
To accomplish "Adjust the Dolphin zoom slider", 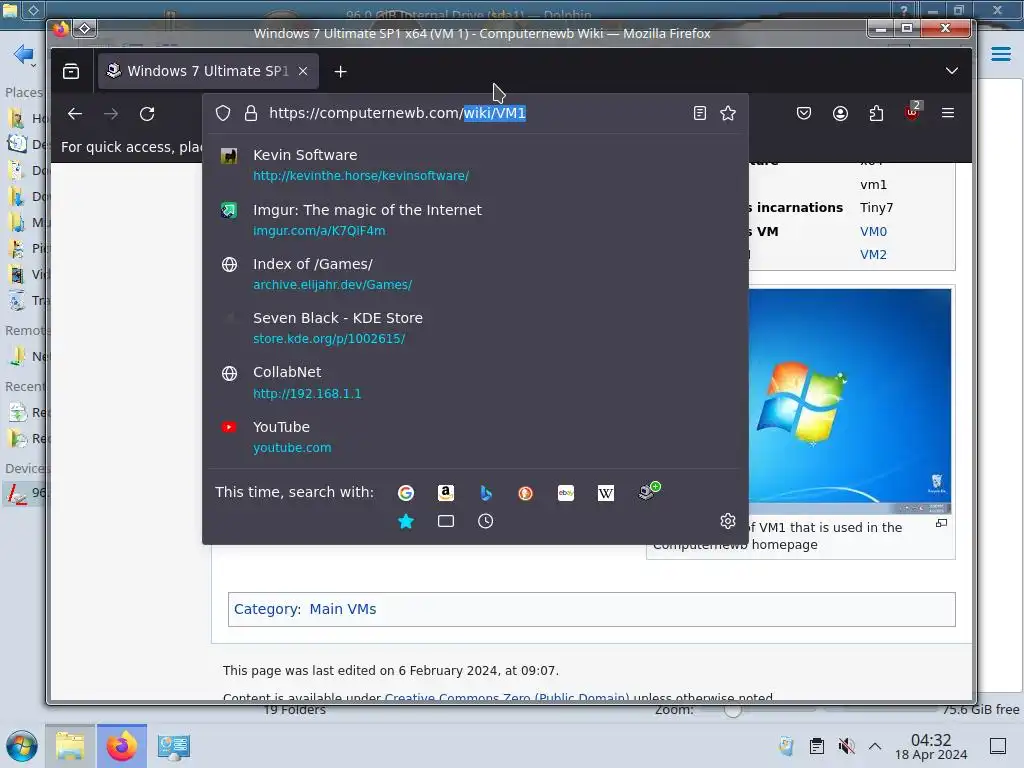I will point(732,710).
